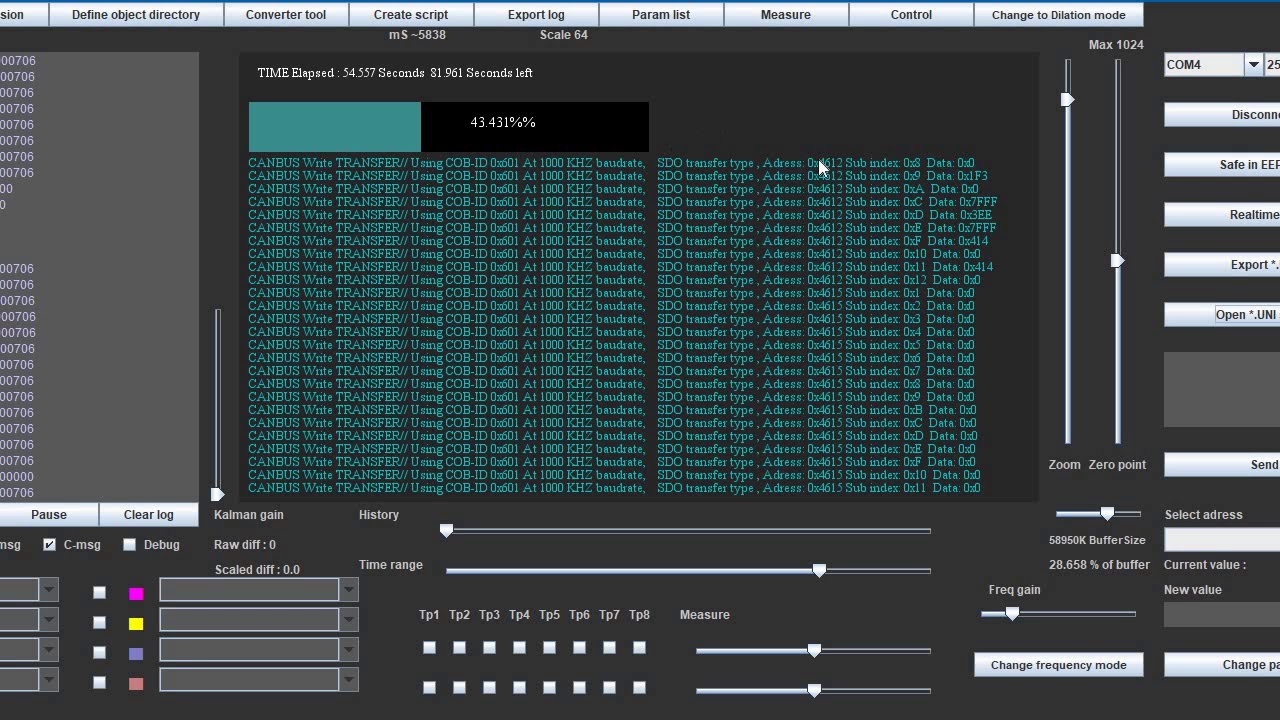The image size is (1280, 720).
Task: Select log line with Data: 0x1F3
Action: [x=618, y=176]
